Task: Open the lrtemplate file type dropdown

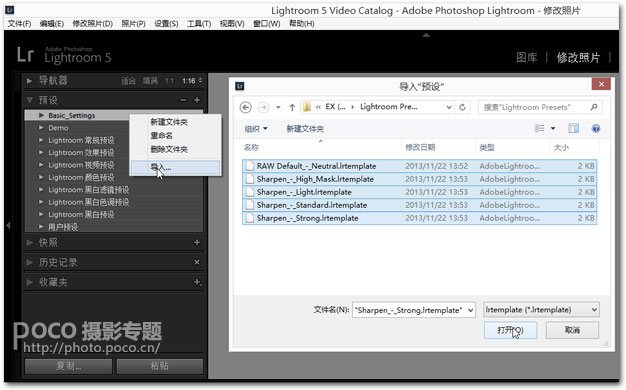Action: click(x=594, y=310)
